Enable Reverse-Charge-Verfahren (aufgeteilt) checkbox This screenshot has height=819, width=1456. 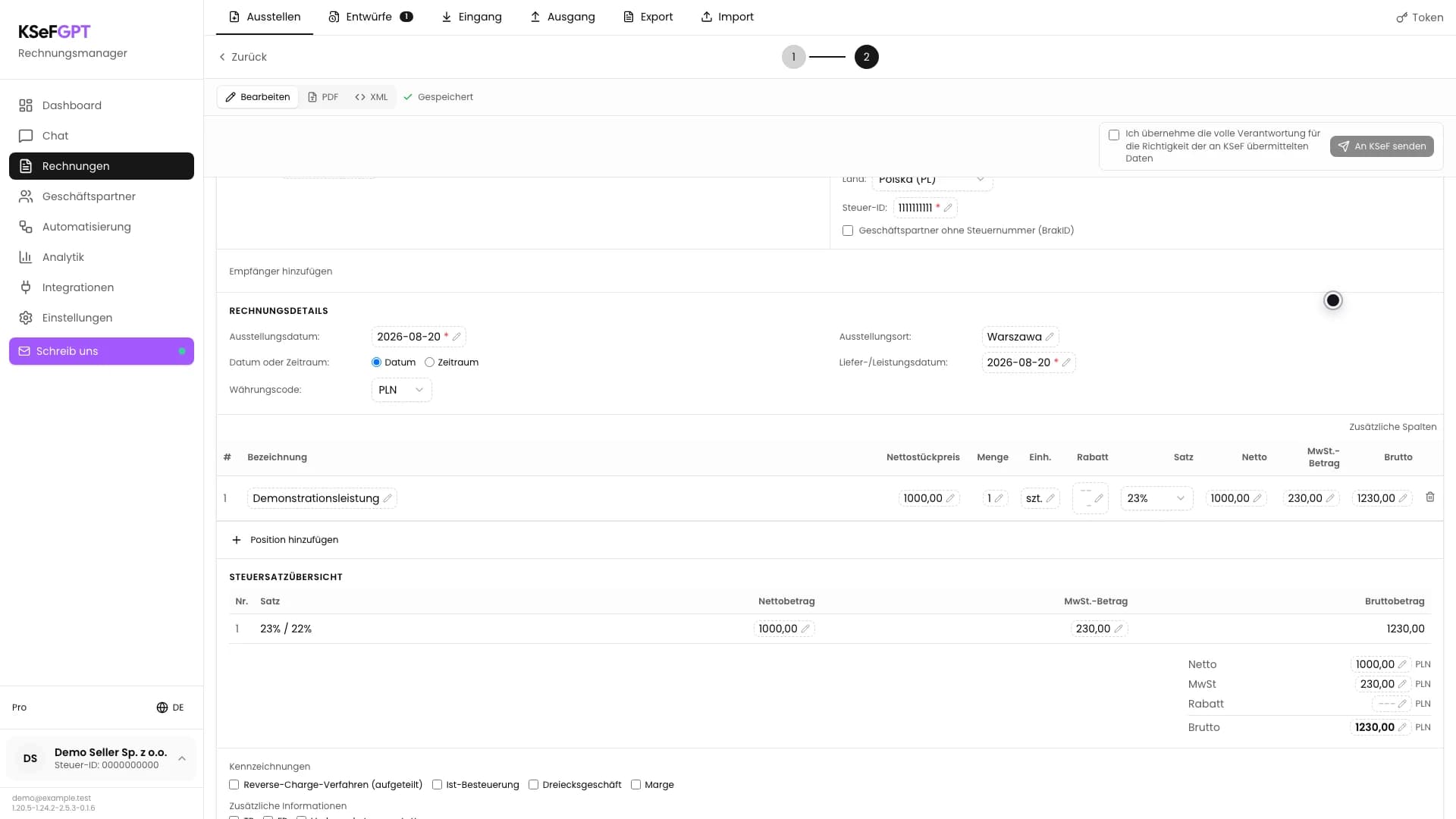point(234,785)
